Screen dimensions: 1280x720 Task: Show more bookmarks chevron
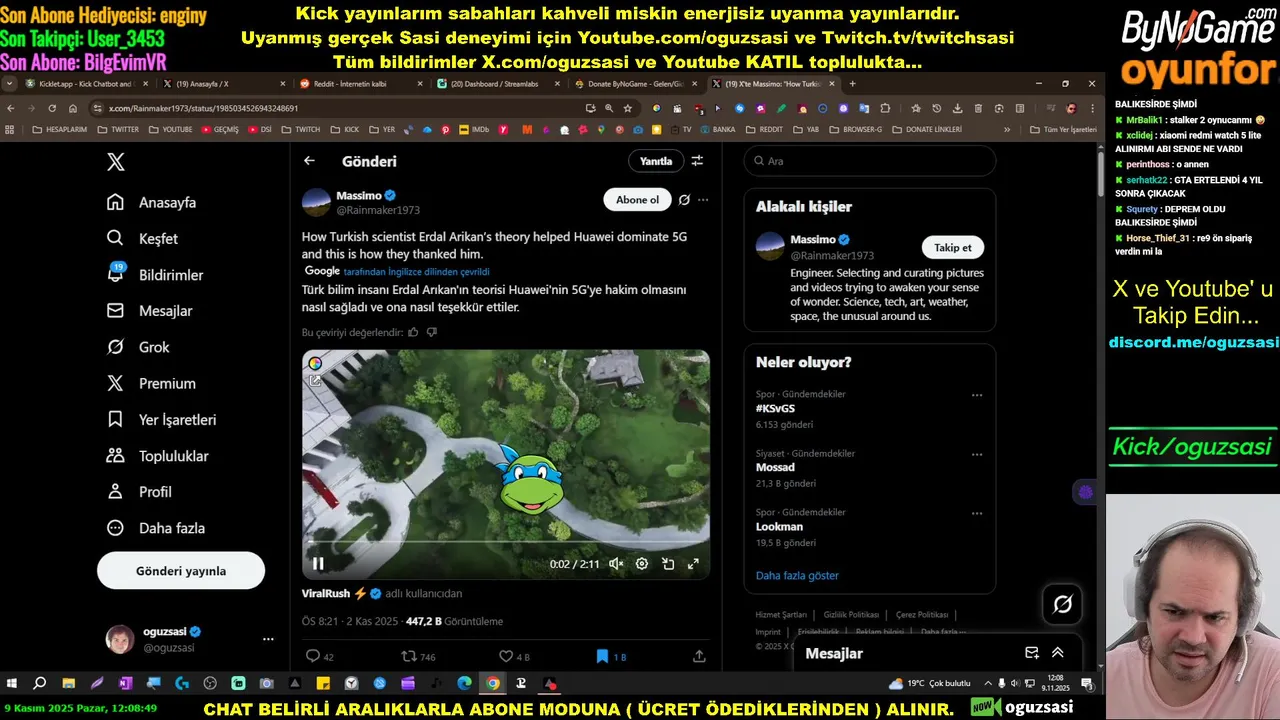pyautogui.click(x=1007, y=129)
